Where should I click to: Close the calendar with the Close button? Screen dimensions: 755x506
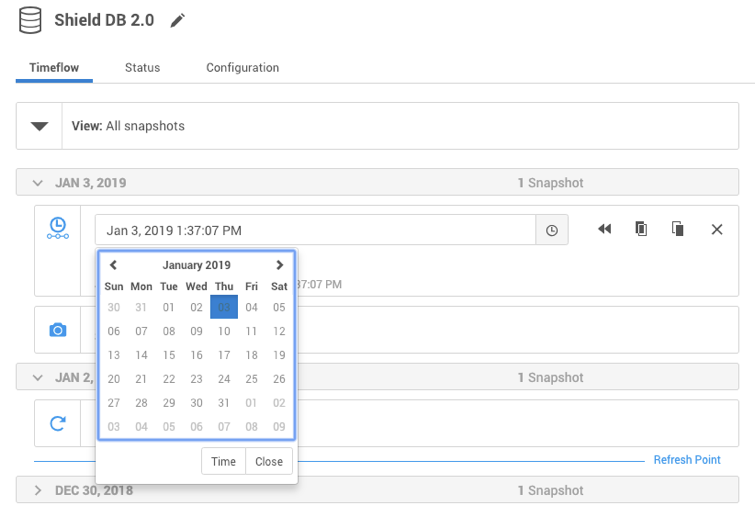pyautogui.click(x=268, y=461)
